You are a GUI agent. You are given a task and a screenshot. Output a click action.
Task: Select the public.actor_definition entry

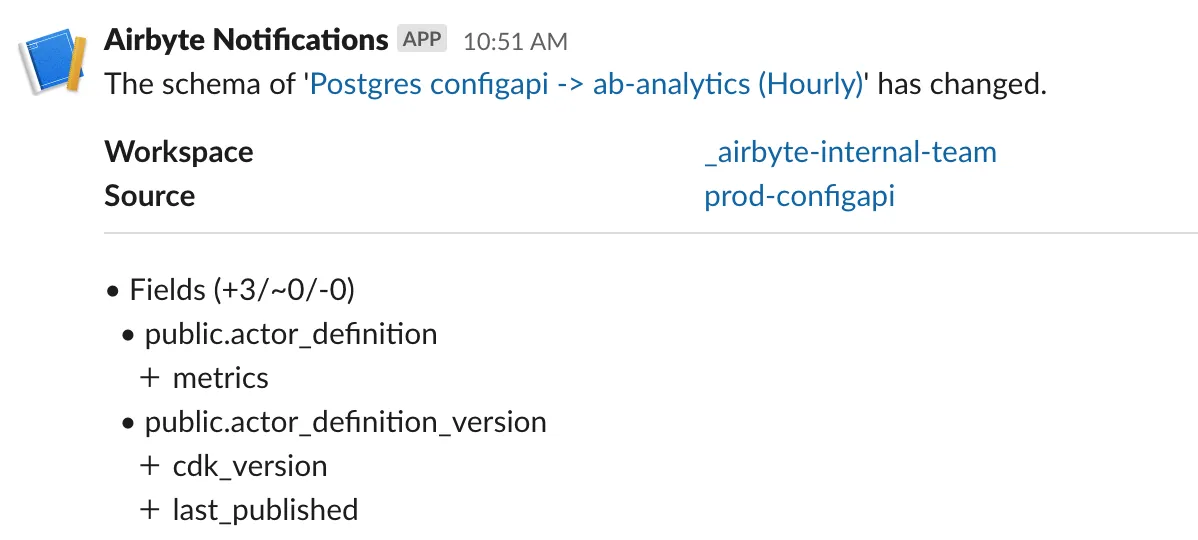[x=291, y=334]
